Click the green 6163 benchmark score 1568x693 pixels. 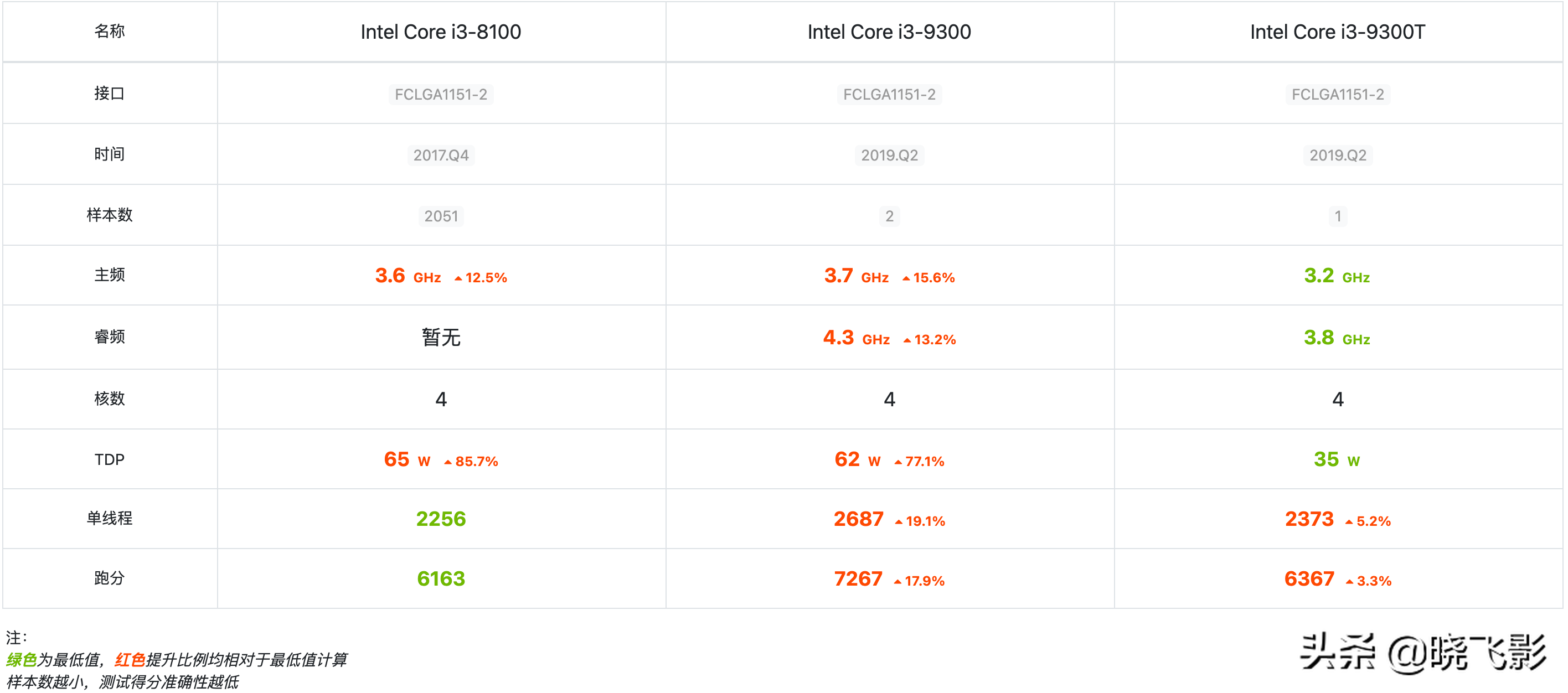pos(441,578)
